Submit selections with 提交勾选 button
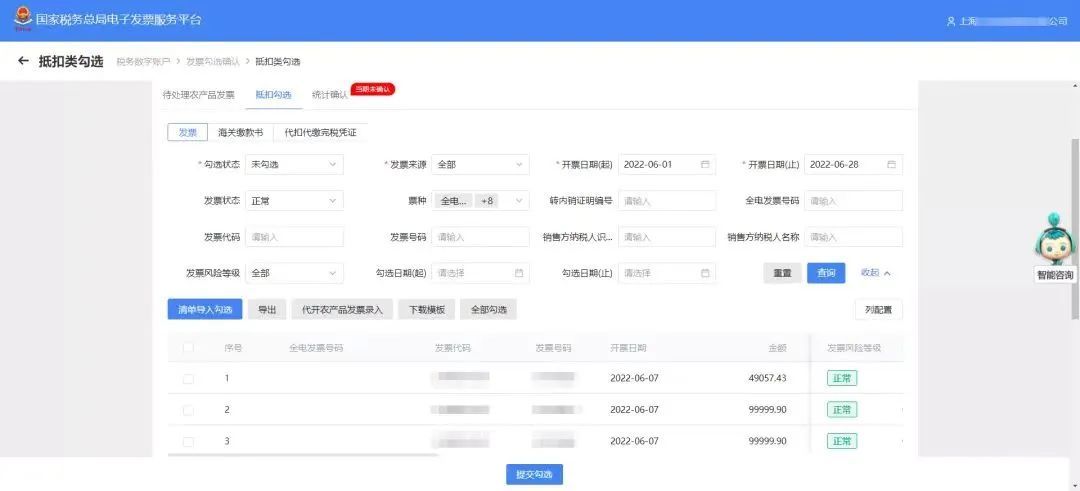This screenshot has width=1080, height=491. (534, 474)
